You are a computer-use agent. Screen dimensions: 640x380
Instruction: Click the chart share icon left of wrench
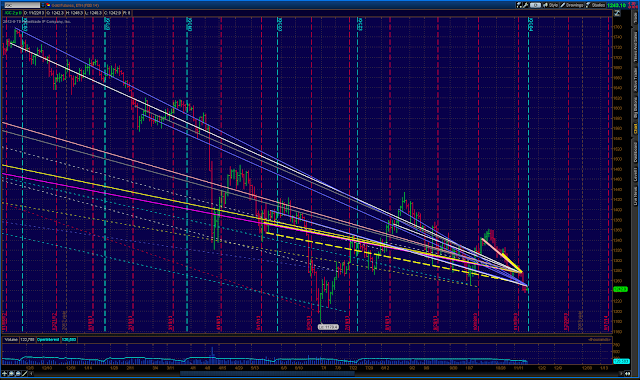click(x=519, y=5)
